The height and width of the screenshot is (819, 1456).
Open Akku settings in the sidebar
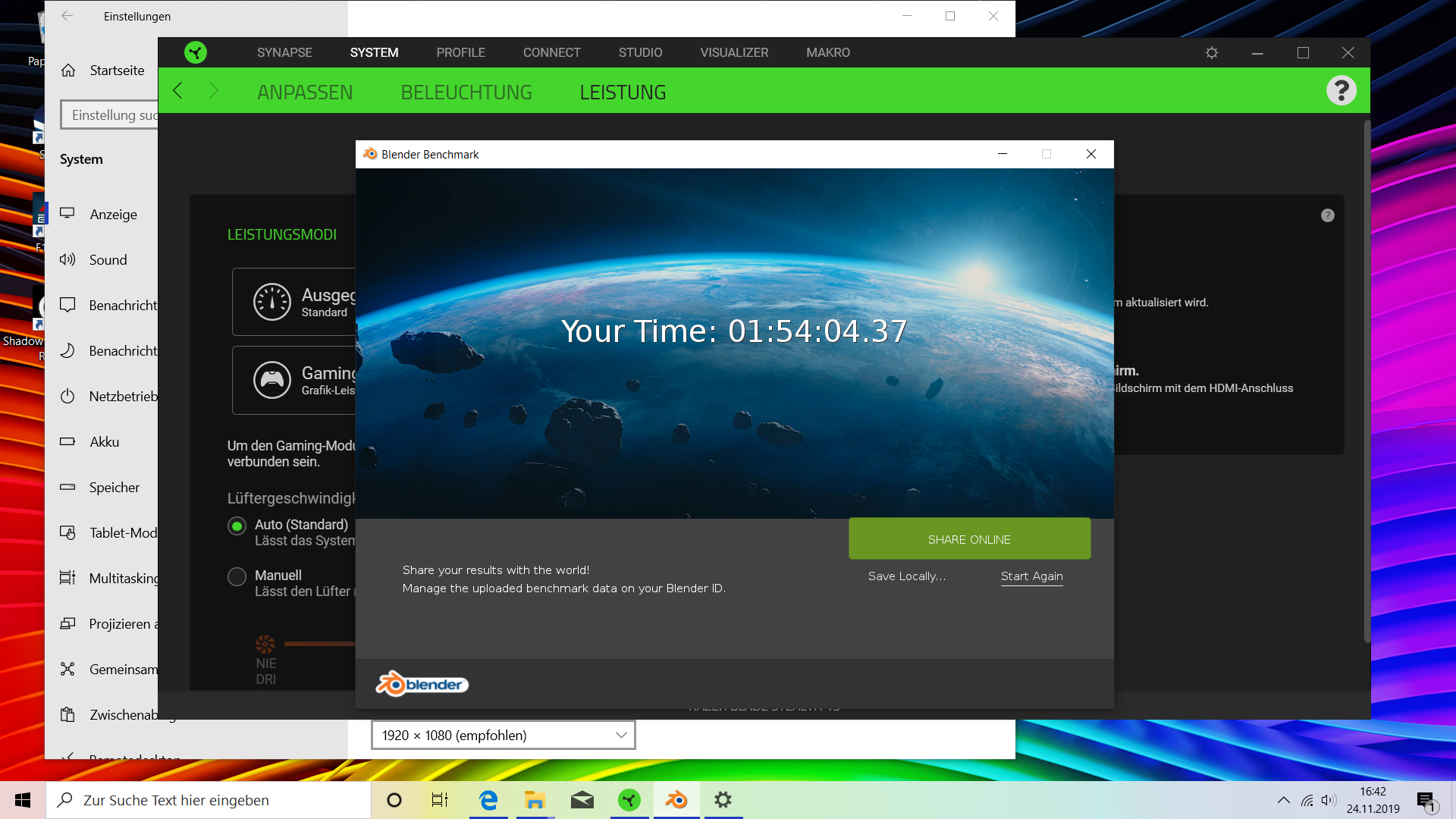pos(104,441)
